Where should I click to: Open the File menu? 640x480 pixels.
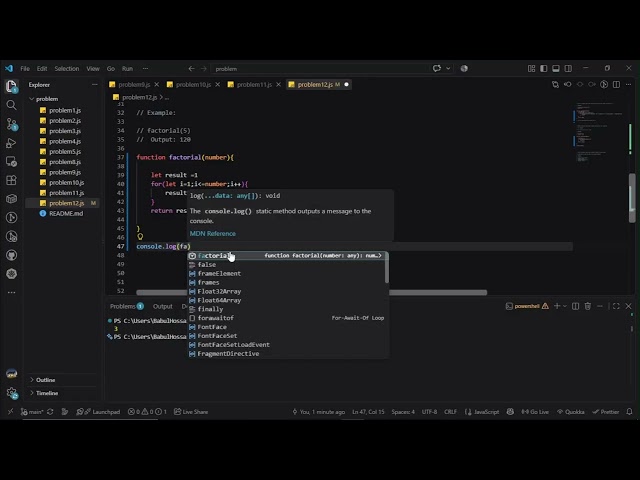point(25,69)
